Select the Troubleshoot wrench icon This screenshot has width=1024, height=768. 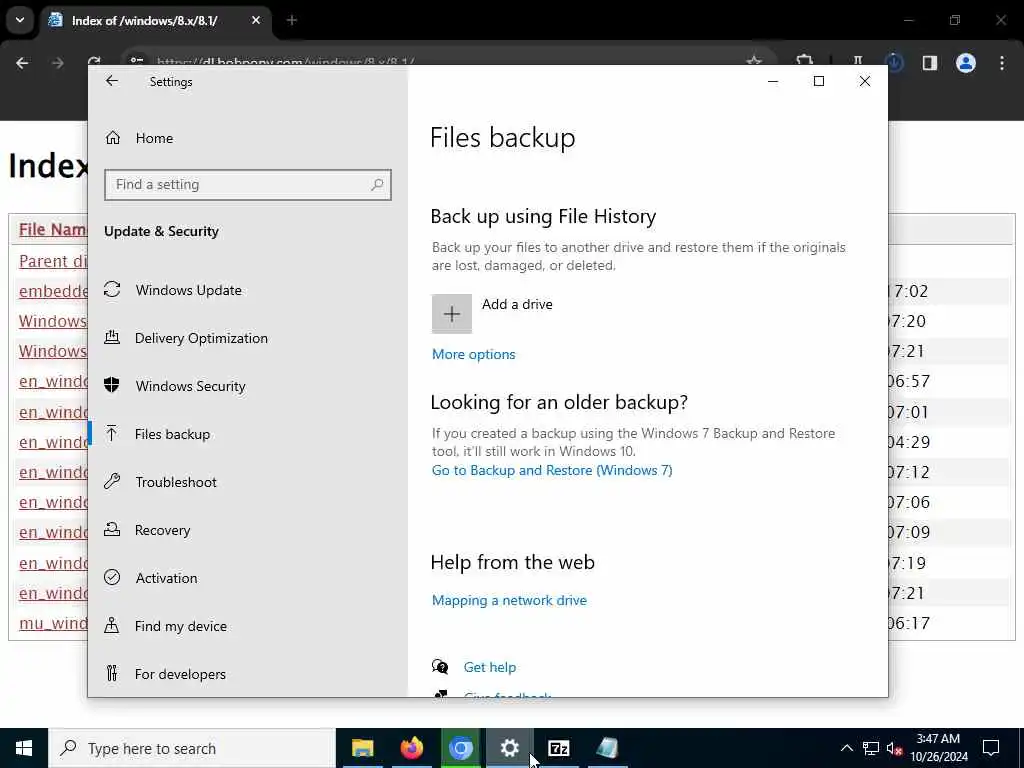[x=112, y=481]
